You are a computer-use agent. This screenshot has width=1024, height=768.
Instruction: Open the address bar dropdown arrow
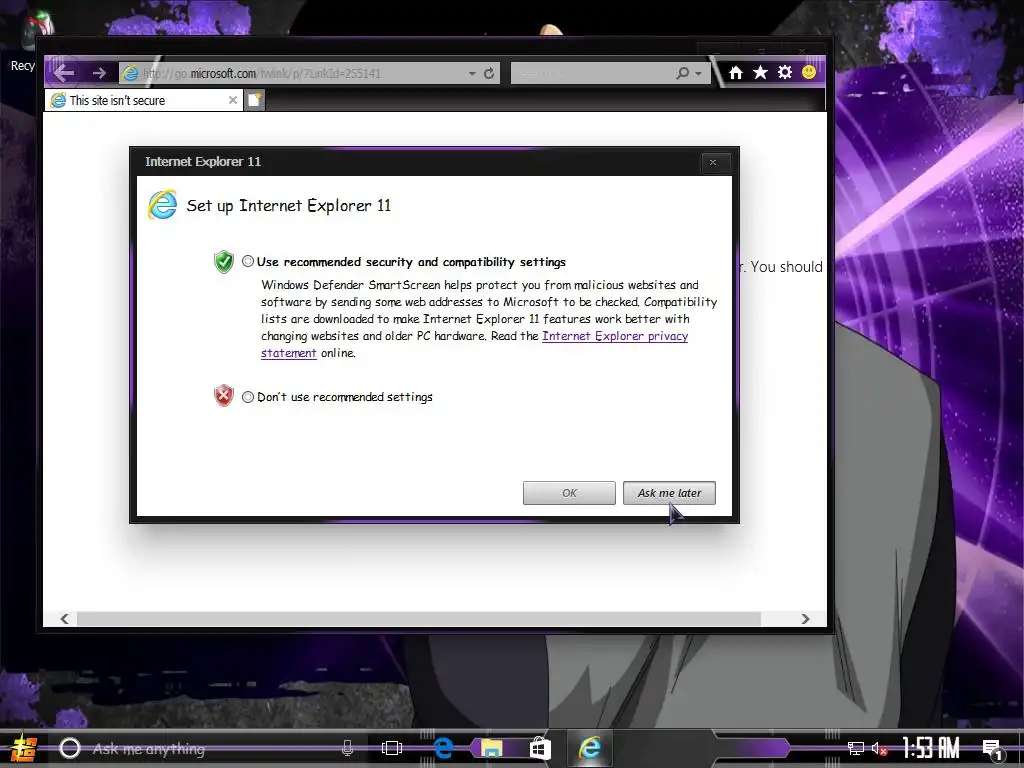tap(472, 73)
